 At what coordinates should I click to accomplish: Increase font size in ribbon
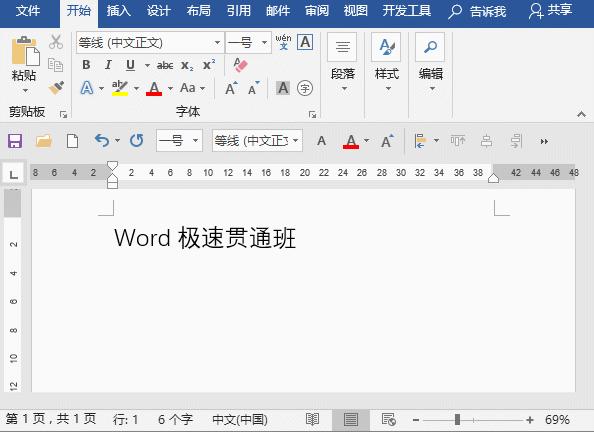[x=231, y=88]
